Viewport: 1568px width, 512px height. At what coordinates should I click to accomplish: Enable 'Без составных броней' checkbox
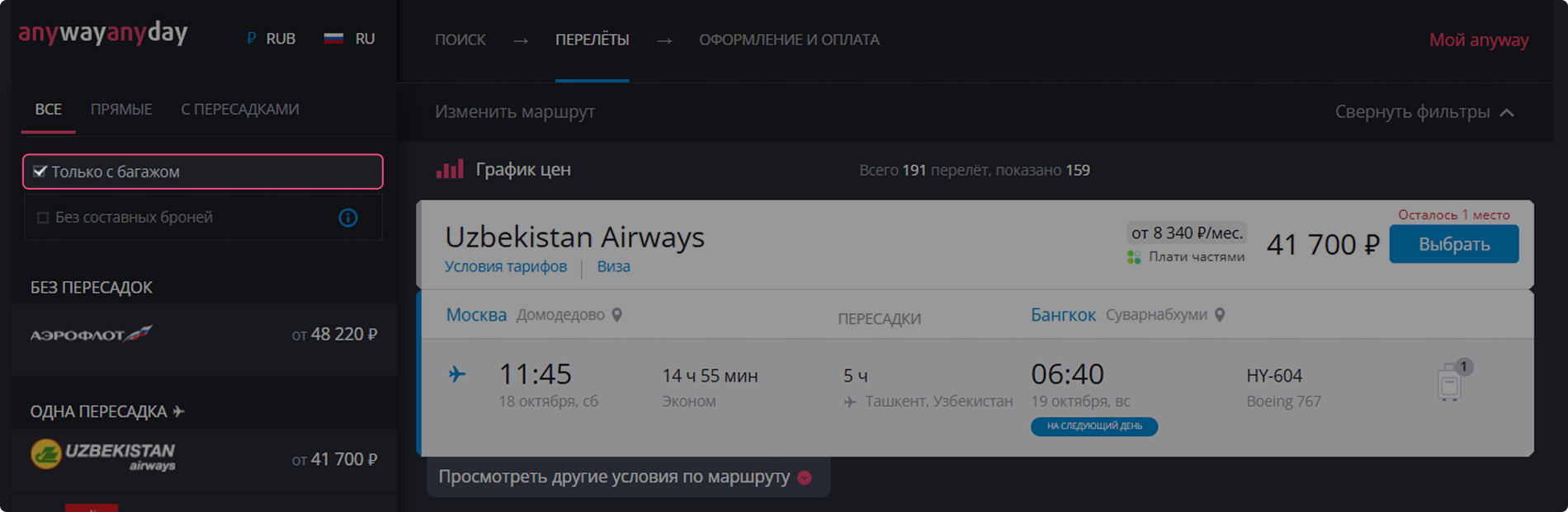(43, 218)
